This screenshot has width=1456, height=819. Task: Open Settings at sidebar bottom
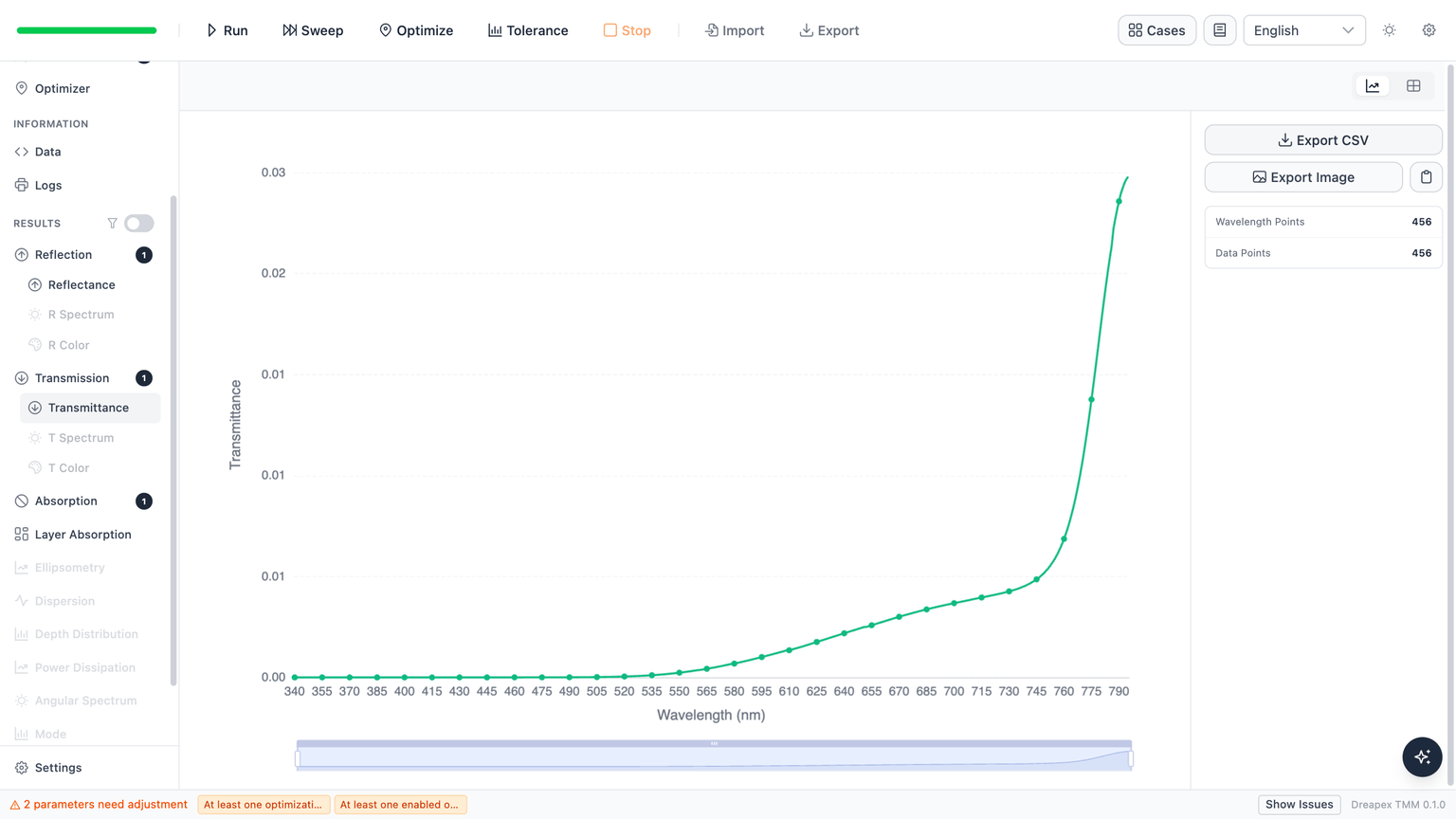tap(58, 768)
